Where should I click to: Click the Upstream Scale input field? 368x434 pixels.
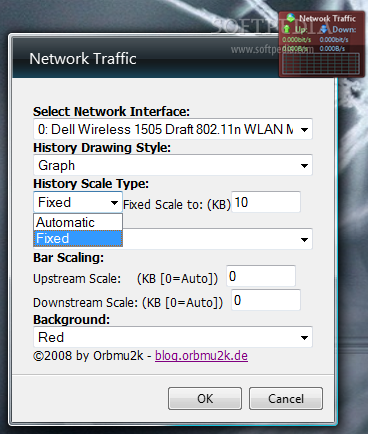[x=261, y=276]
